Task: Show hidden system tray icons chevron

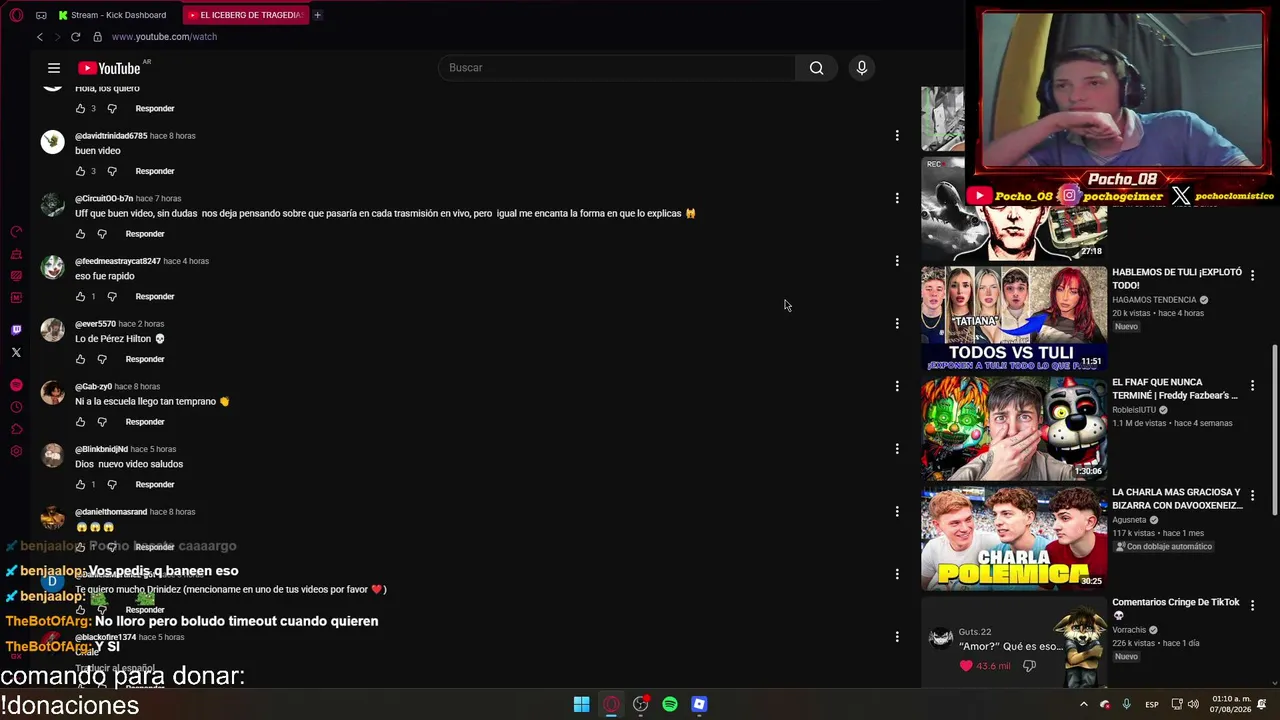Action: click(x=1083, y=704)
